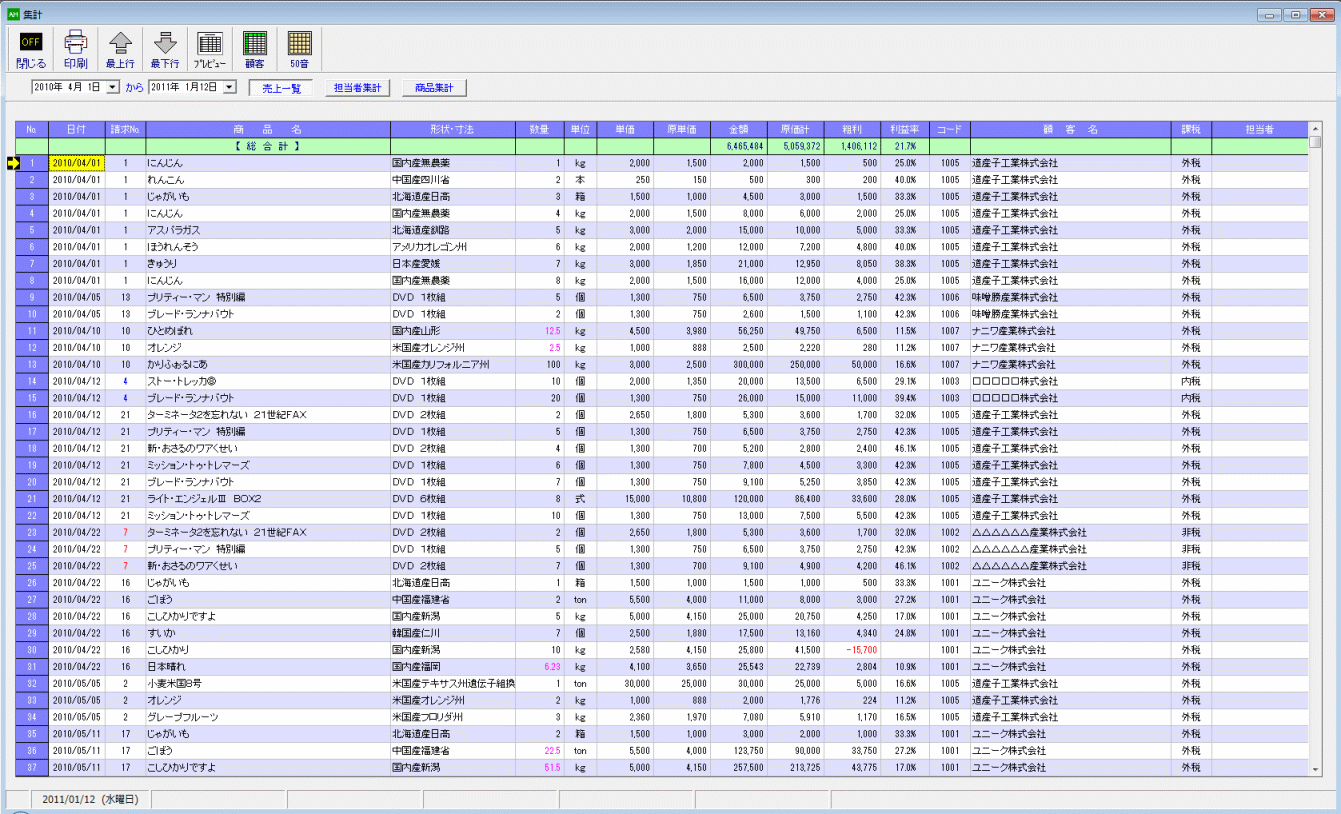
Task: Click the 日付 column header
Action: tap(76, 129)
